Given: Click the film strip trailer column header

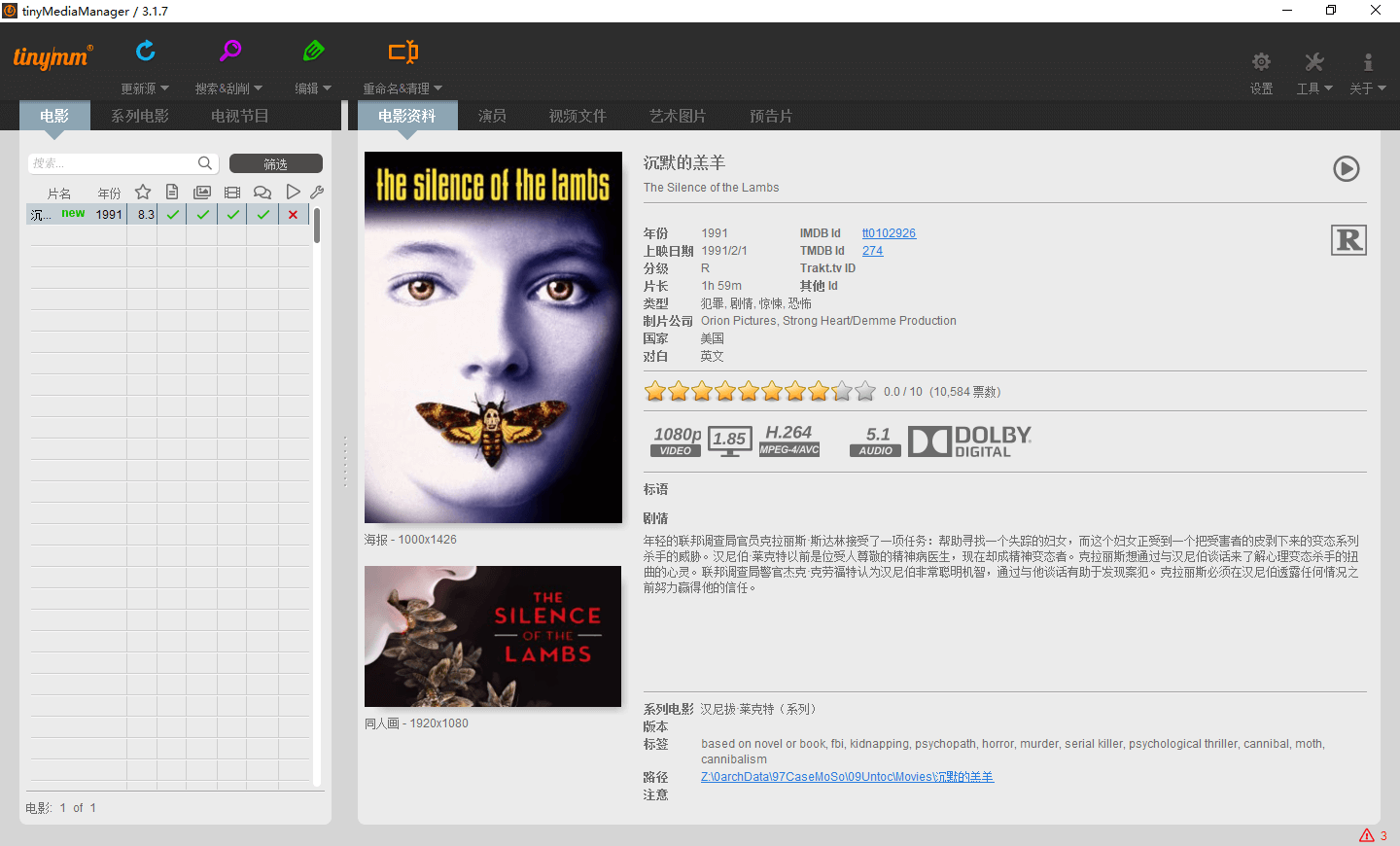Looking at the screenshot, I should [232, 193].
